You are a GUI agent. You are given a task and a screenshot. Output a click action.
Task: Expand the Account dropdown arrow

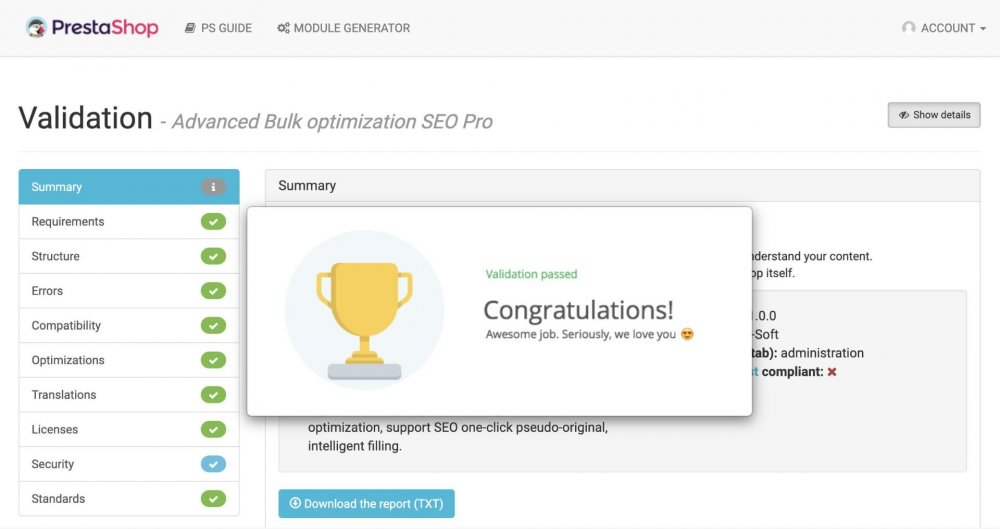[983, 29]
